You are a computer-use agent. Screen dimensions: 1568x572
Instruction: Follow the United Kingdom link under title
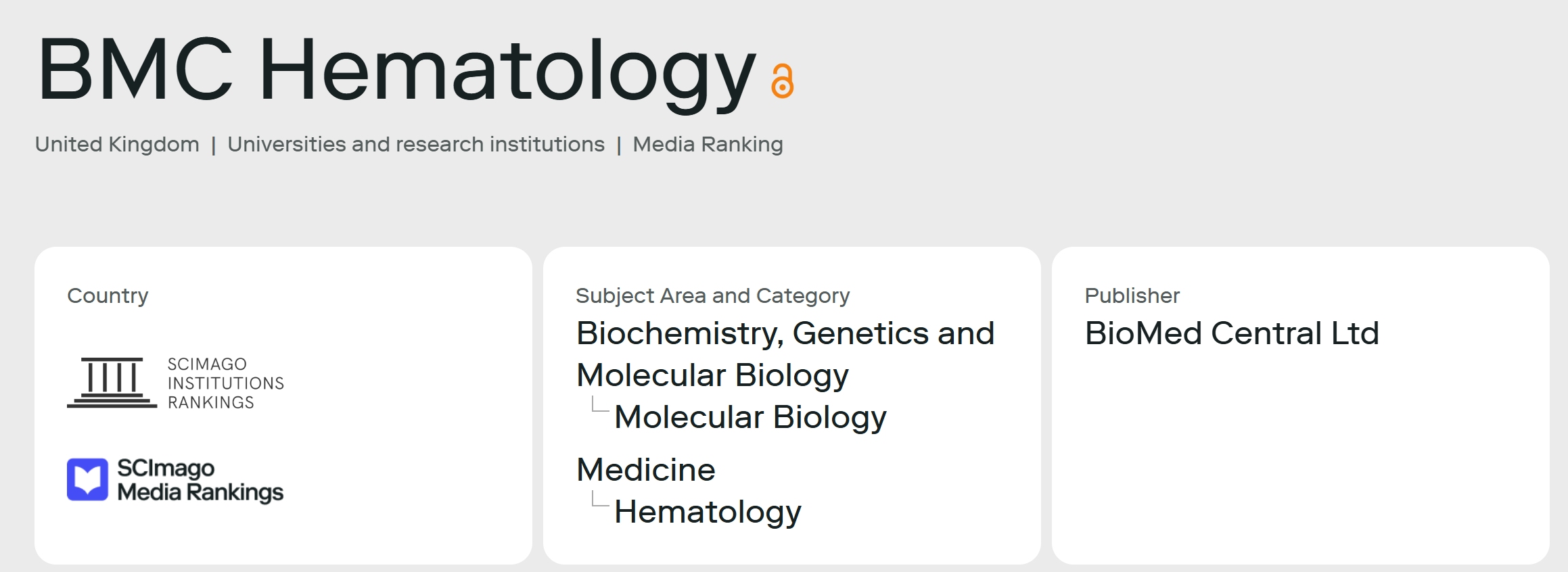coord(117,144)
